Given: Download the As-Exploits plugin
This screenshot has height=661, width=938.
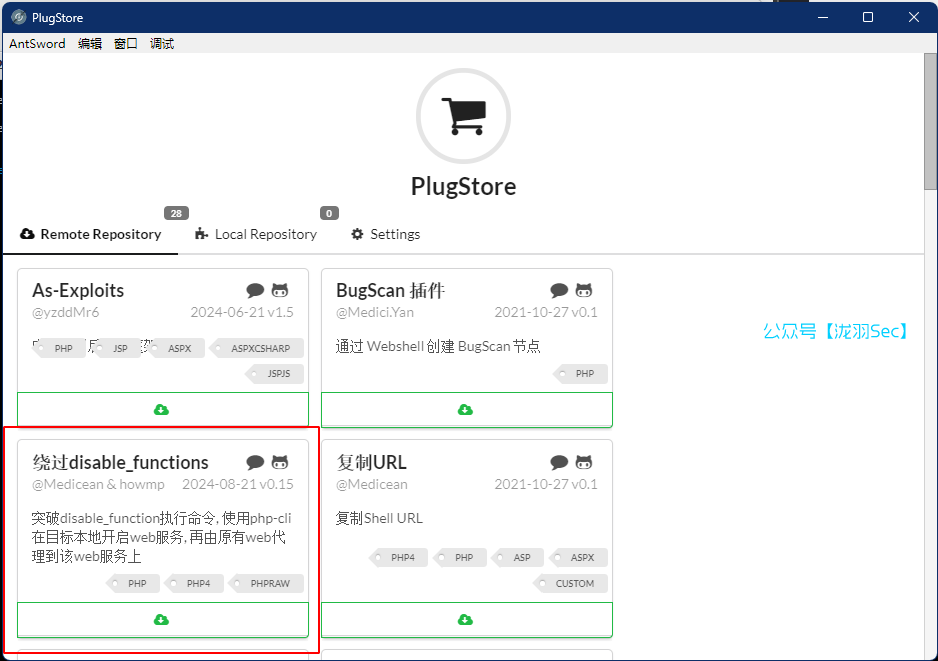Looking at the screenshot, I should click(x=162, y=410).
